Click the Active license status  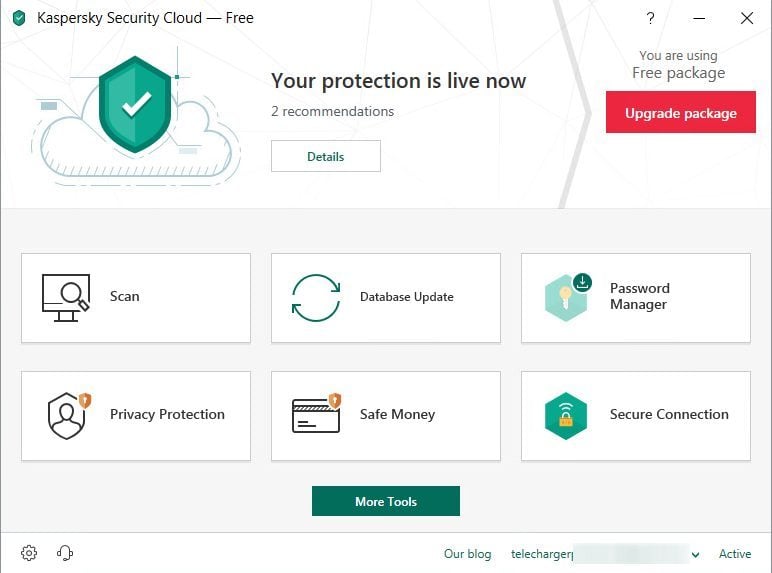[x=735, y=554]
